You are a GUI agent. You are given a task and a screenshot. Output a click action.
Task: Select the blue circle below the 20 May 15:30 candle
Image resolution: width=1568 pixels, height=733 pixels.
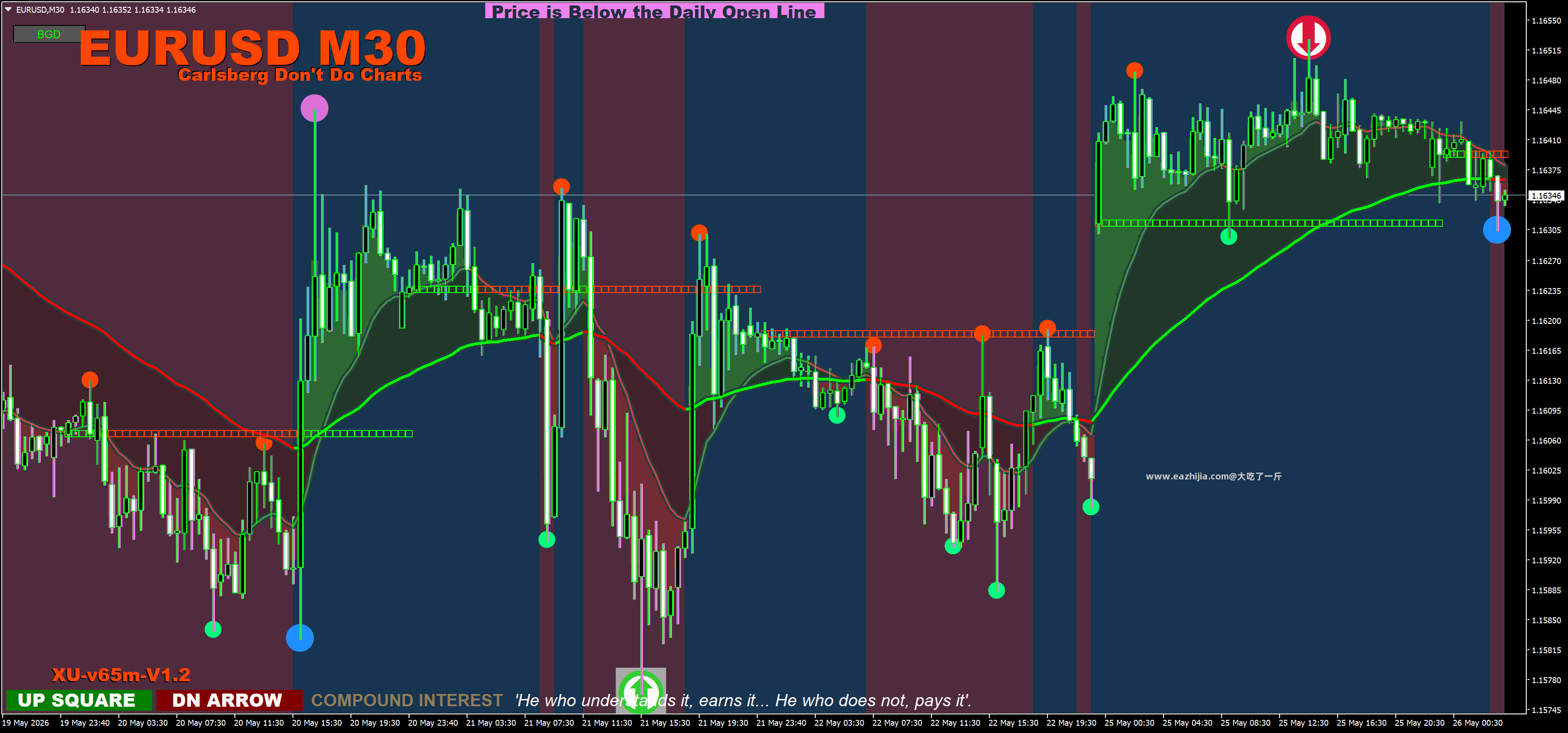click(299, 637)
